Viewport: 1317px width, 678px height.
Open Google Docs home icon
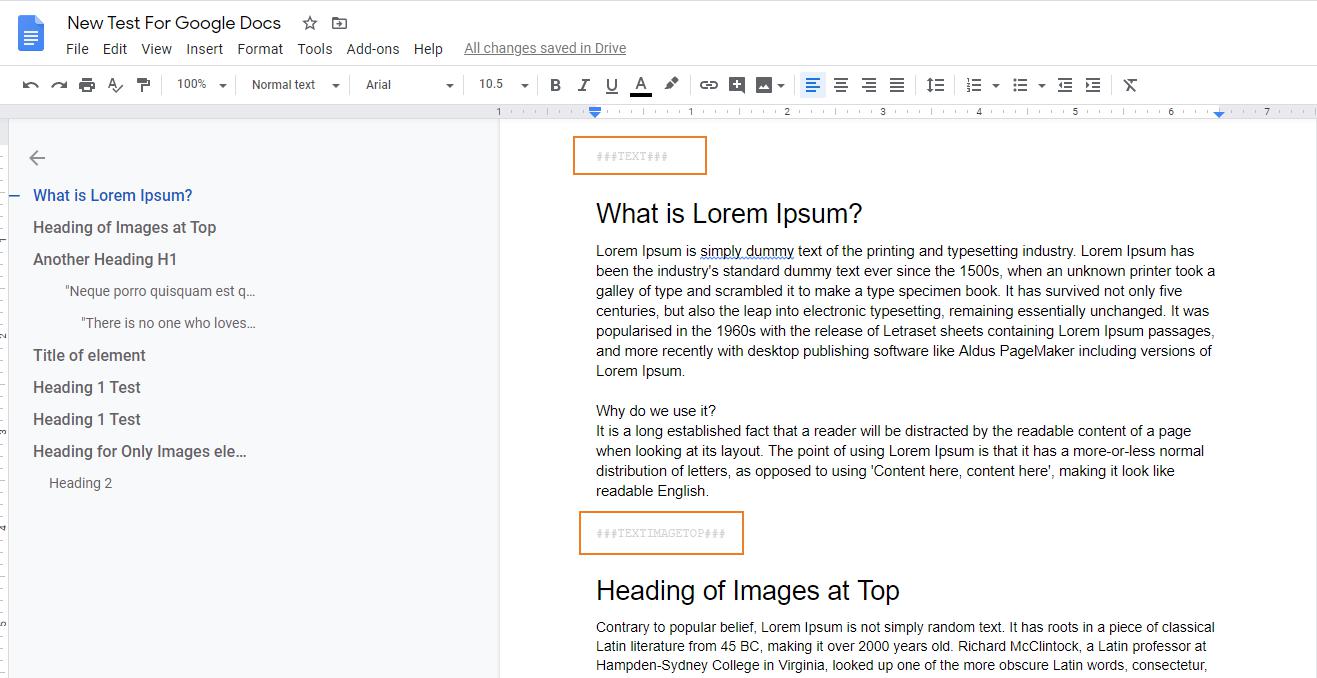click(31, 34)
